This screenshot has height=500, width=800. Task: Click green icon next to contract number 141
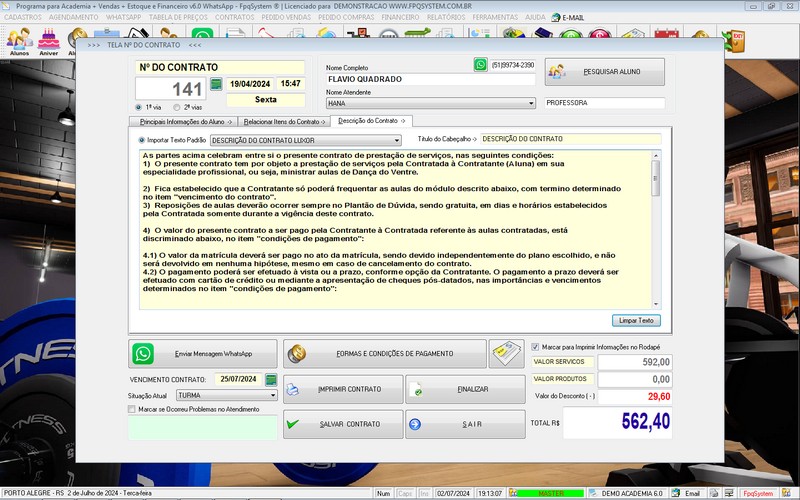pyautogui.click(x=216, y=84)
